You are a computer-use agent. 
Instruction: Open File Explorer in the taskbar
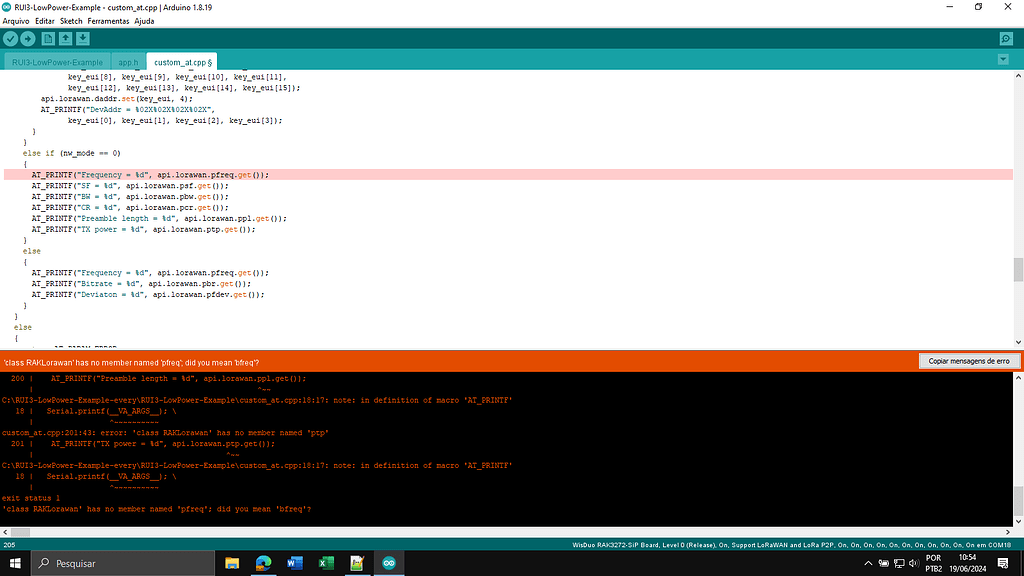pyautogui.click(x=232, y=564)
